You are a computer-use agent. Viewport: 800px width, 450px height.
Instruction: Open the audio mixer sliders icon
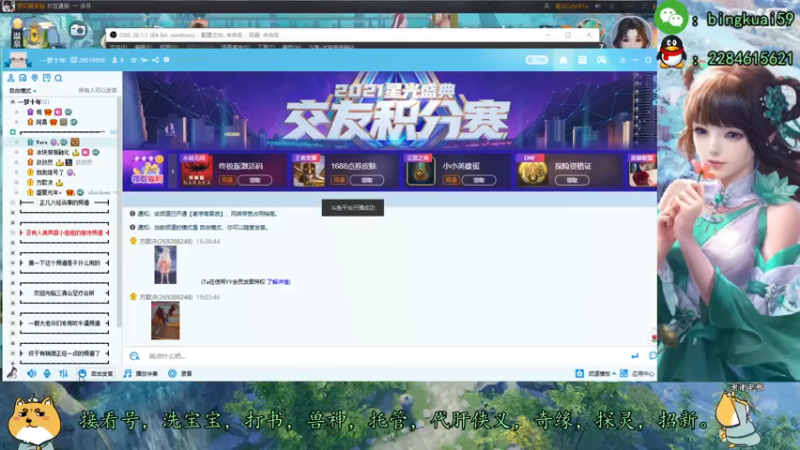pyautogui.click(x=63, y=373)
